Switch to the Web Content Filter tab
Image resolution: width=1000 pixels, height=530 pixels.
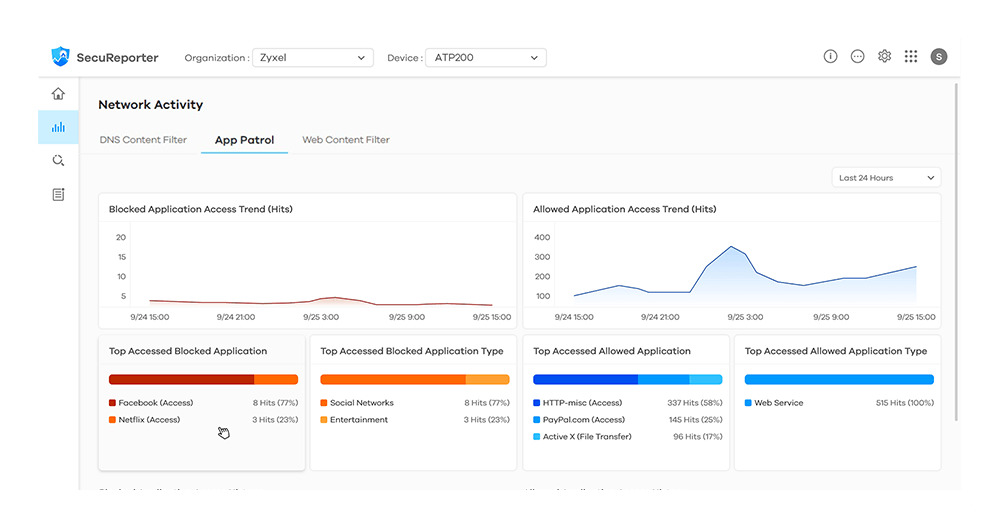click(x=346, y=140)
